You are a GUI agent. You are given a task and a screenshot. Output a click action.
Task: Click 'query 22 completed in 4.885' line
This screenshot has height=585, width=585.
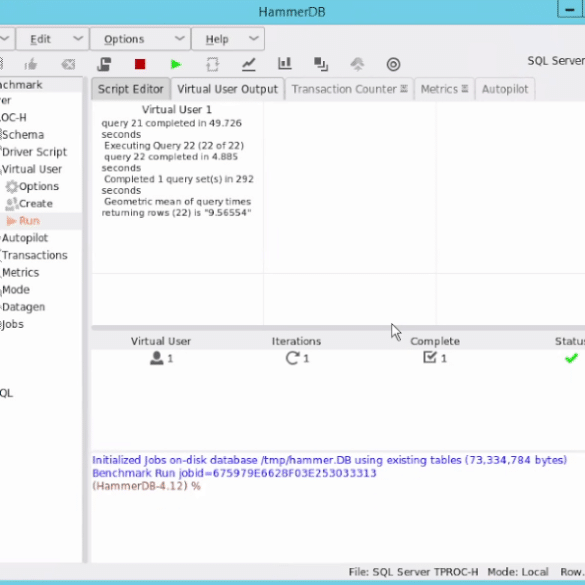point(171,157)
